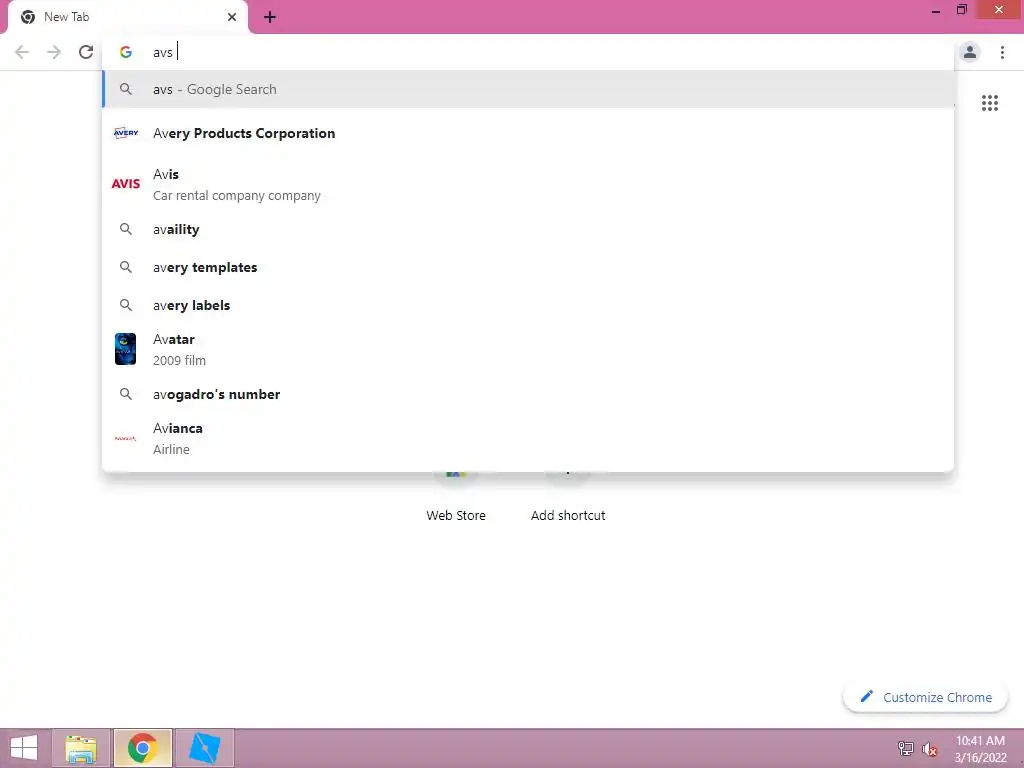Click magnifier icon beside avery templates
The width and height of the screenshot is (1024, 768).
pos(125,267)
